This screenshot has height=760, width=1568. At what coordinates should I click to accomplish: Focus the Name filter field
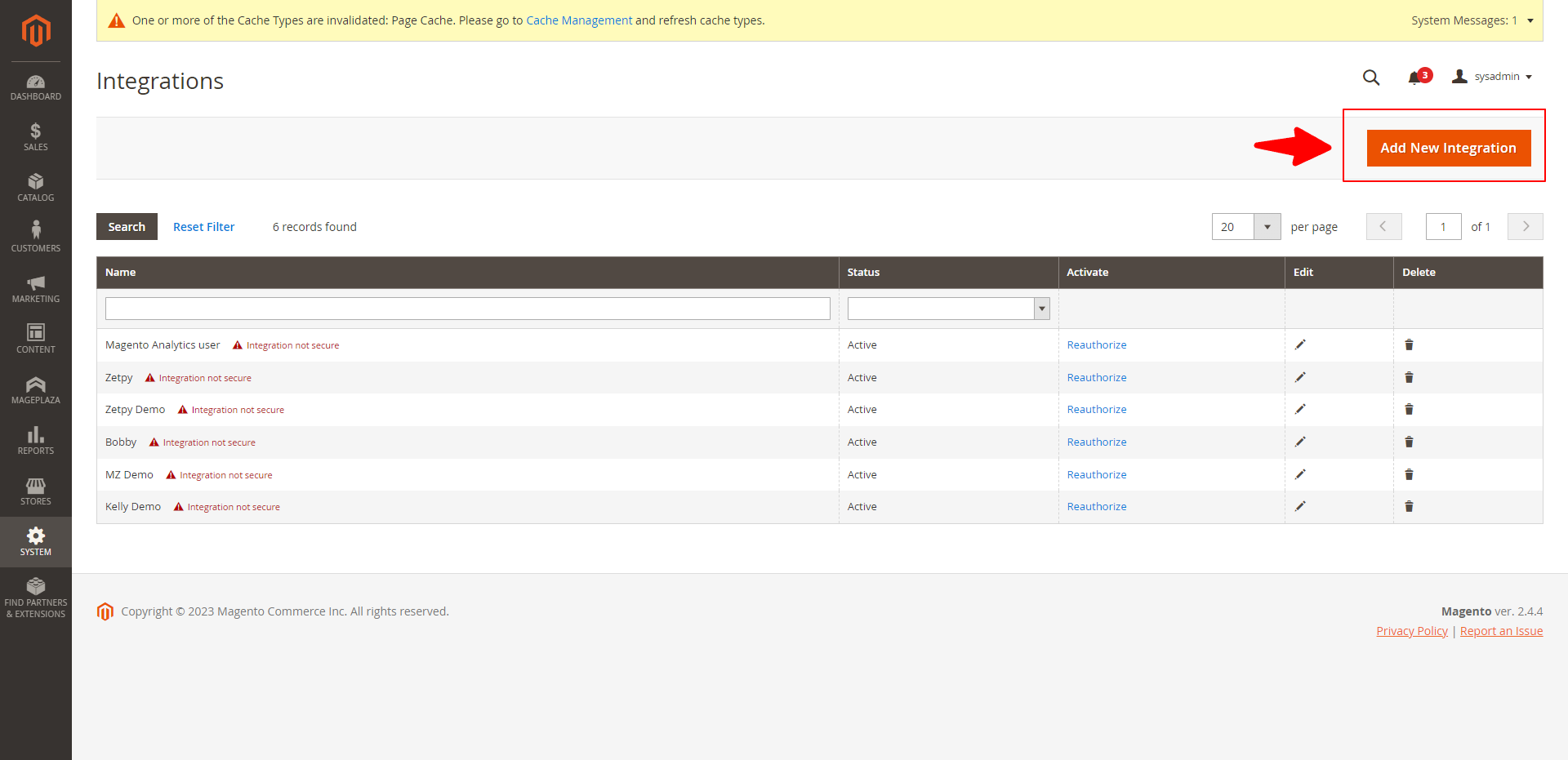click(x=468, y=309)
